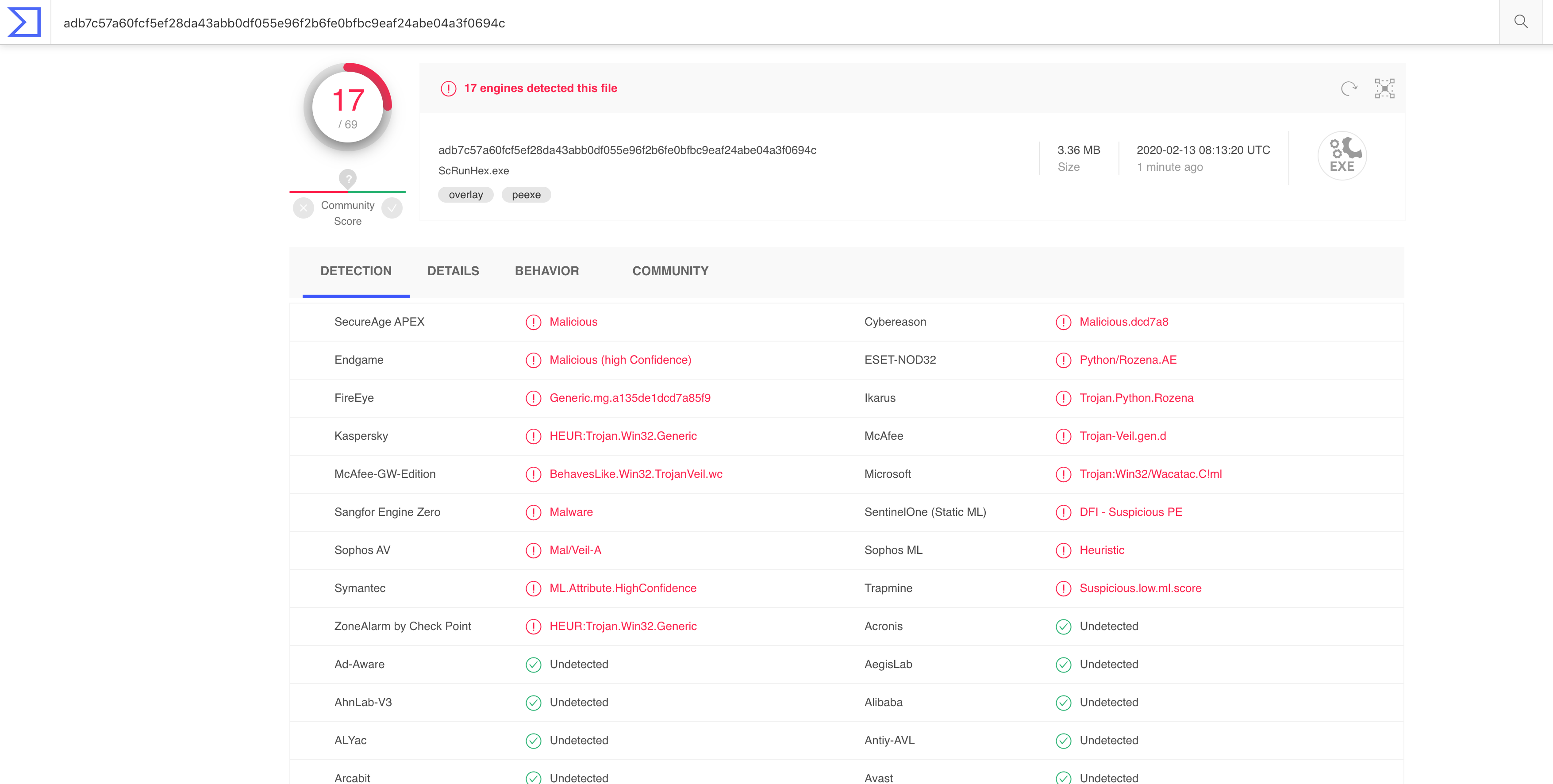
Task: Open the similar files graph icon
Action: coord(1385,88)
